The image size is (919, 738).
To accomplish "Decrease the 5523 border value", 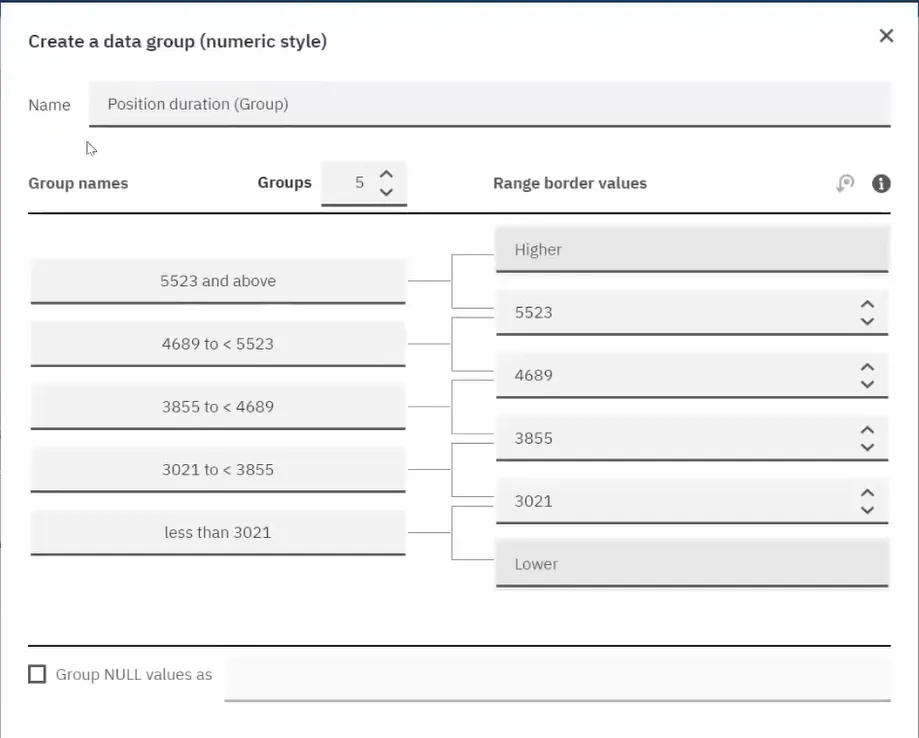I will pos(867,321).
